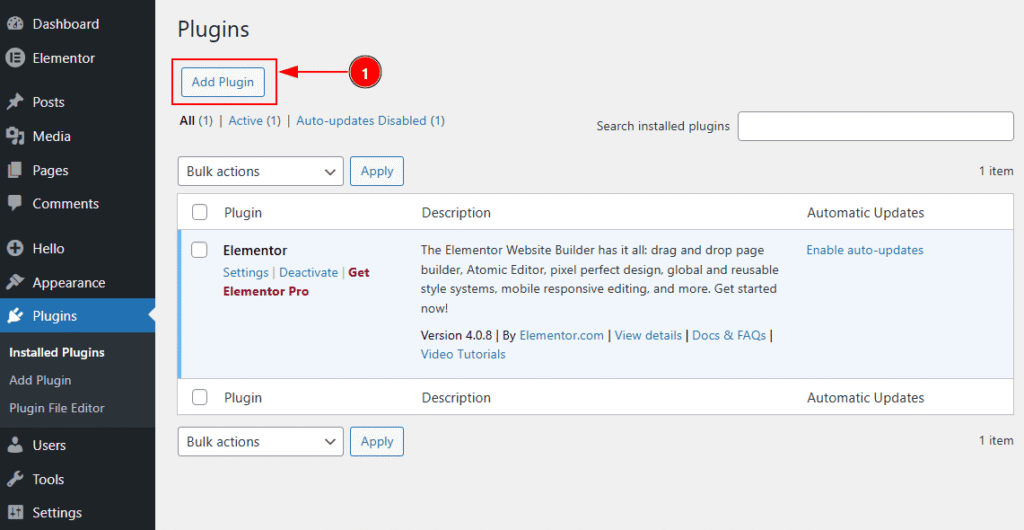Click the Hello plus circle icon
Screen dimensions: 1024x530
(x=14, y=248)
